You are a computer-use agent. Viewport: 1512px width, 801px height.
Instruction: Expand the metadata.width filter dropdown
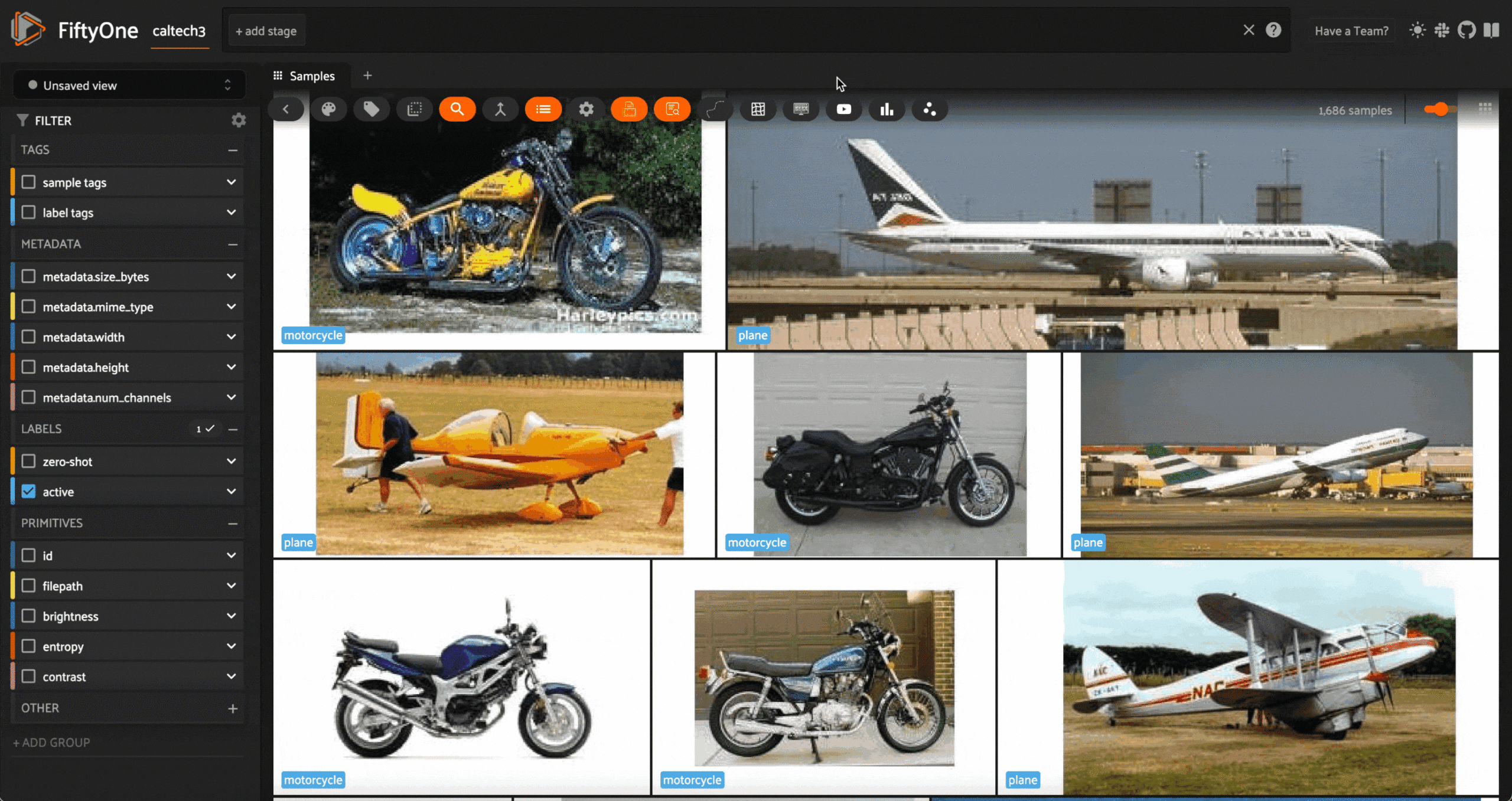(231, 337)
